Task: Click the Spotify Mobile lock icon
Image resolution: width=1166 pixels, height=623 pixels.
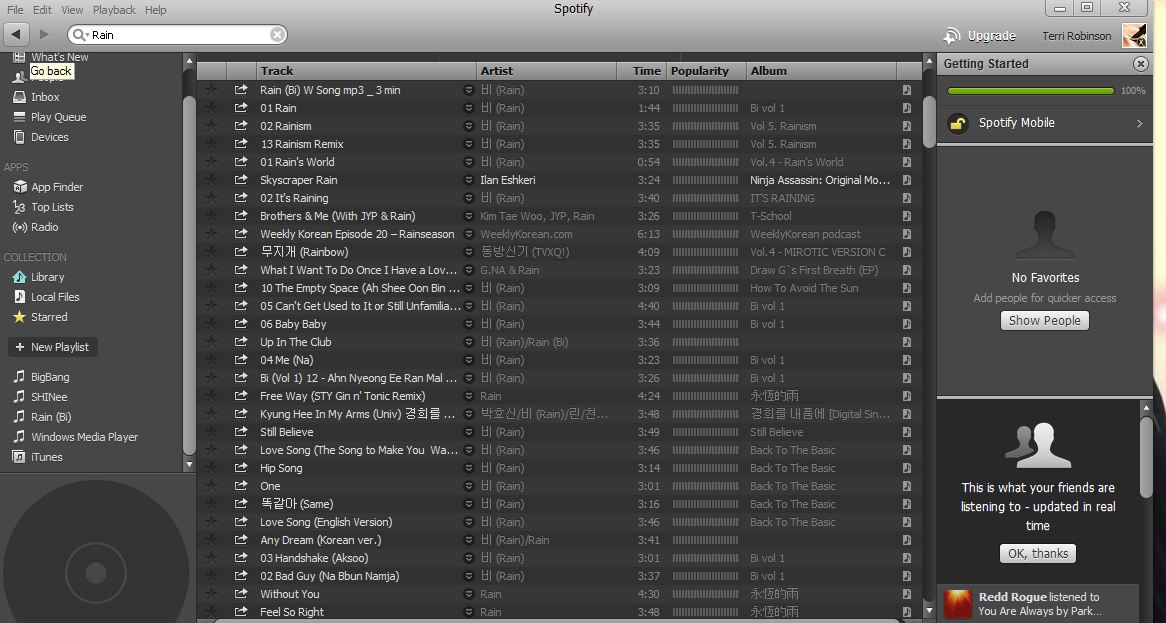Action: 958,124
